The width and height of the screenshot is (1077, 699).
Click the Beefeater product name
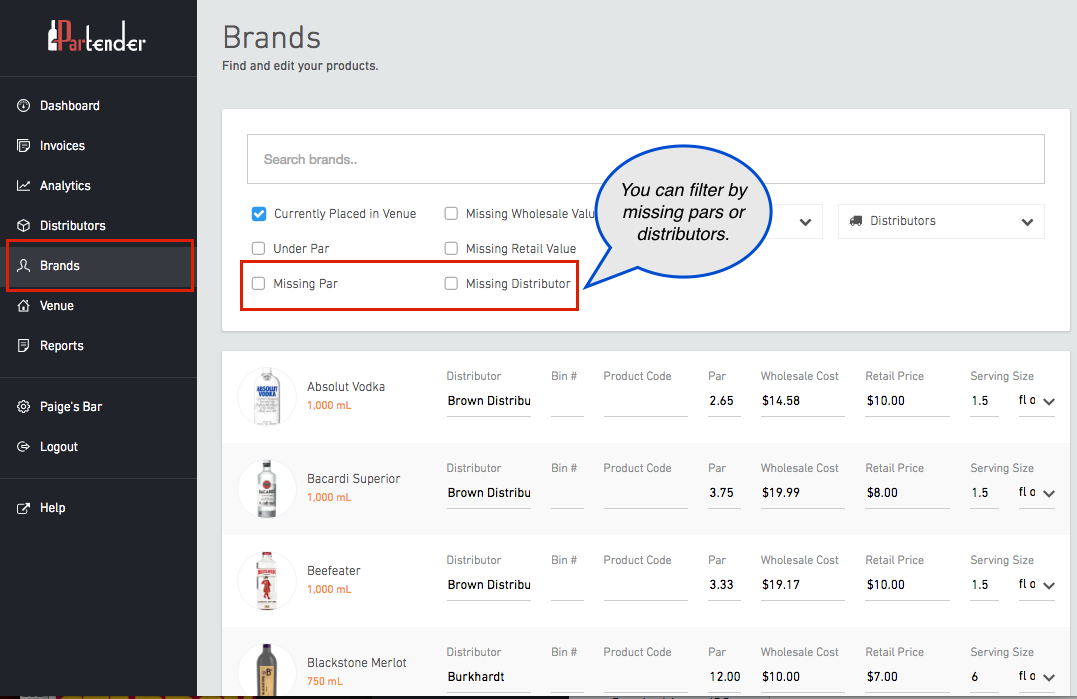tap(333, 571)
